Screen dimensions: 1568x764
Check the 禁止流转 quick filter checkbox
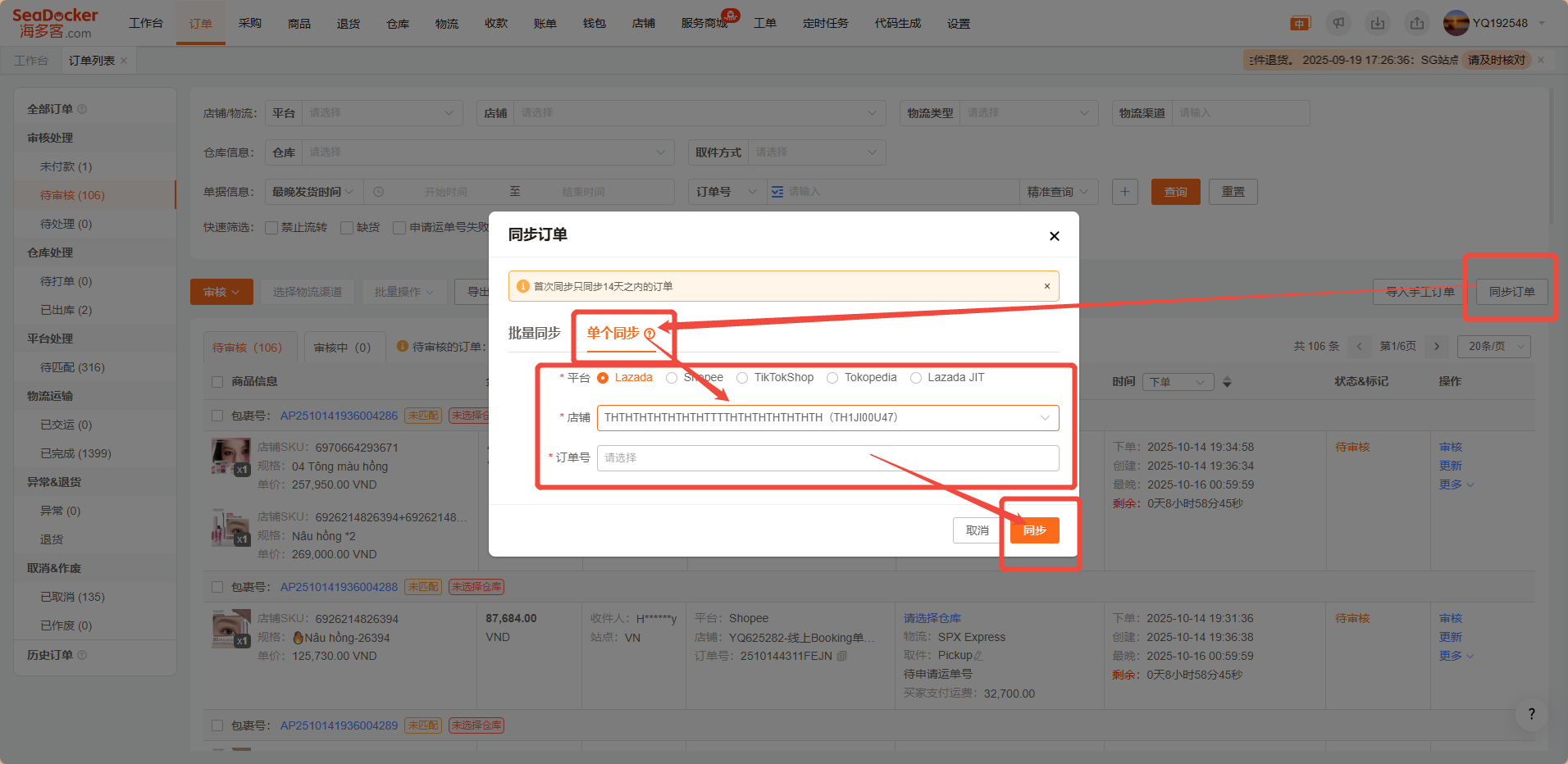[271, 228]
